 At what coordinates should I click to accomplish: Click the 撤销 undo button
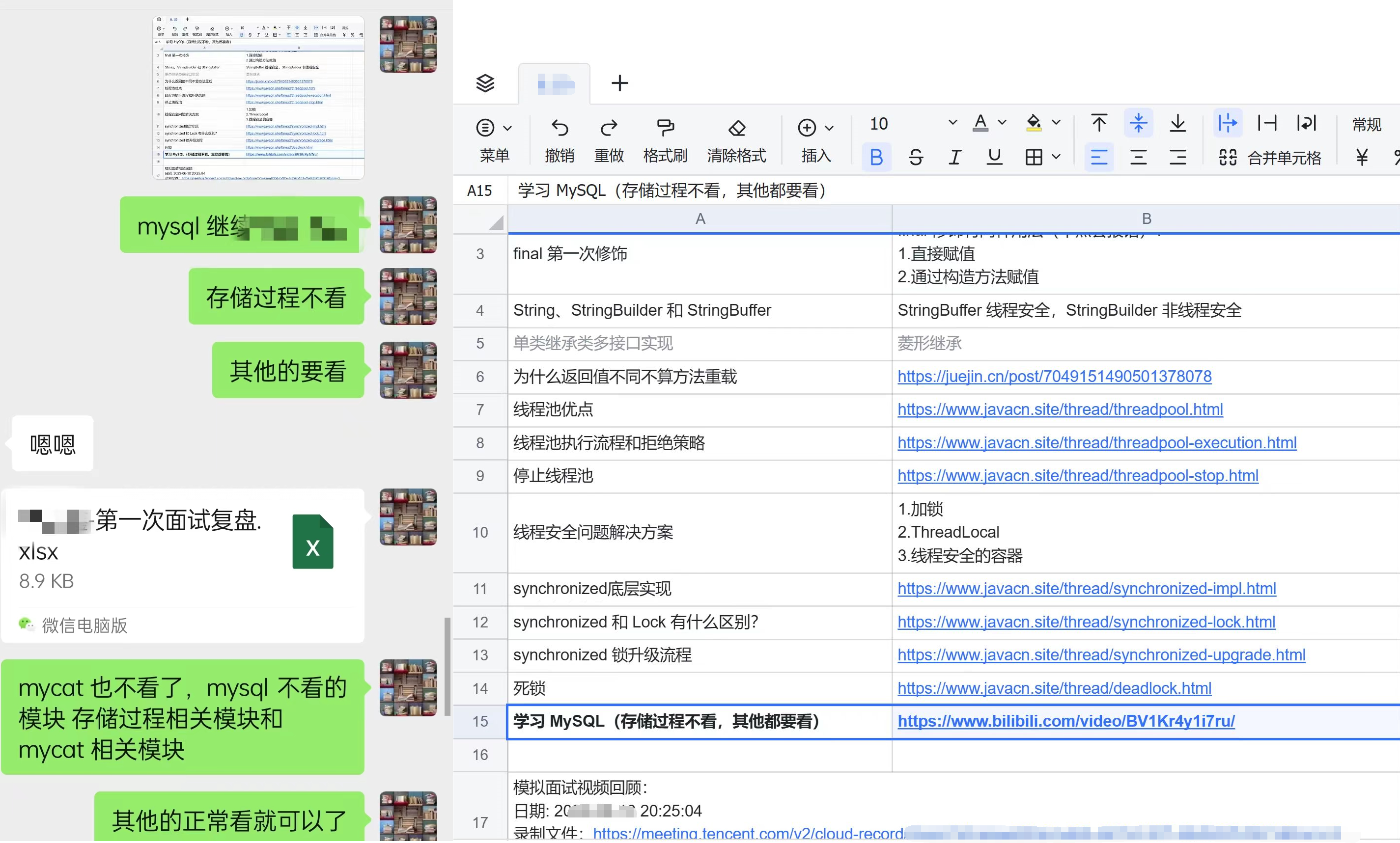[559, 140]
